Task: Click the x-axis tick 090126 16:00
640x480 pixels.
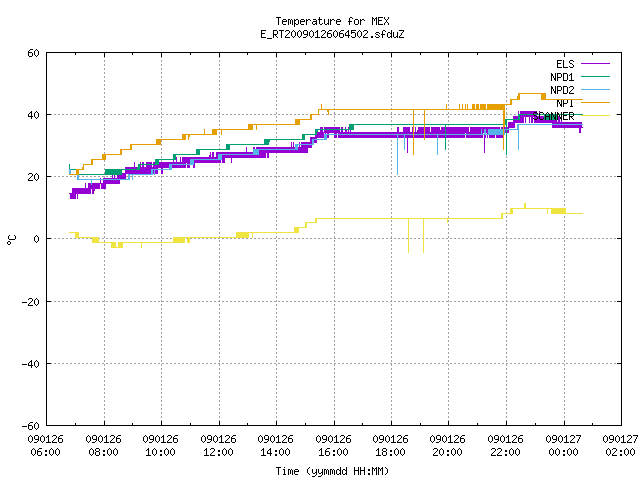Action: [334, 446]
